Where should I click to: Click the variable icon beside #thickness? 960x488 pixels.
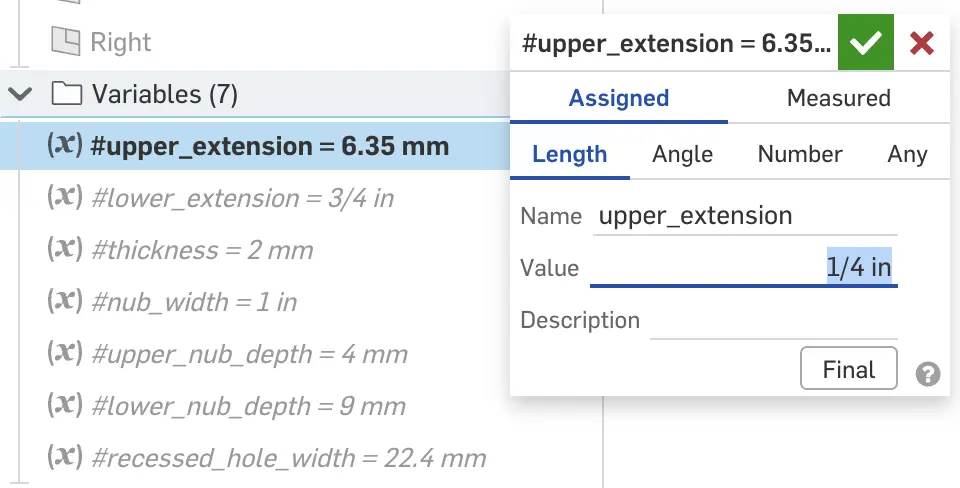(64, 250)
